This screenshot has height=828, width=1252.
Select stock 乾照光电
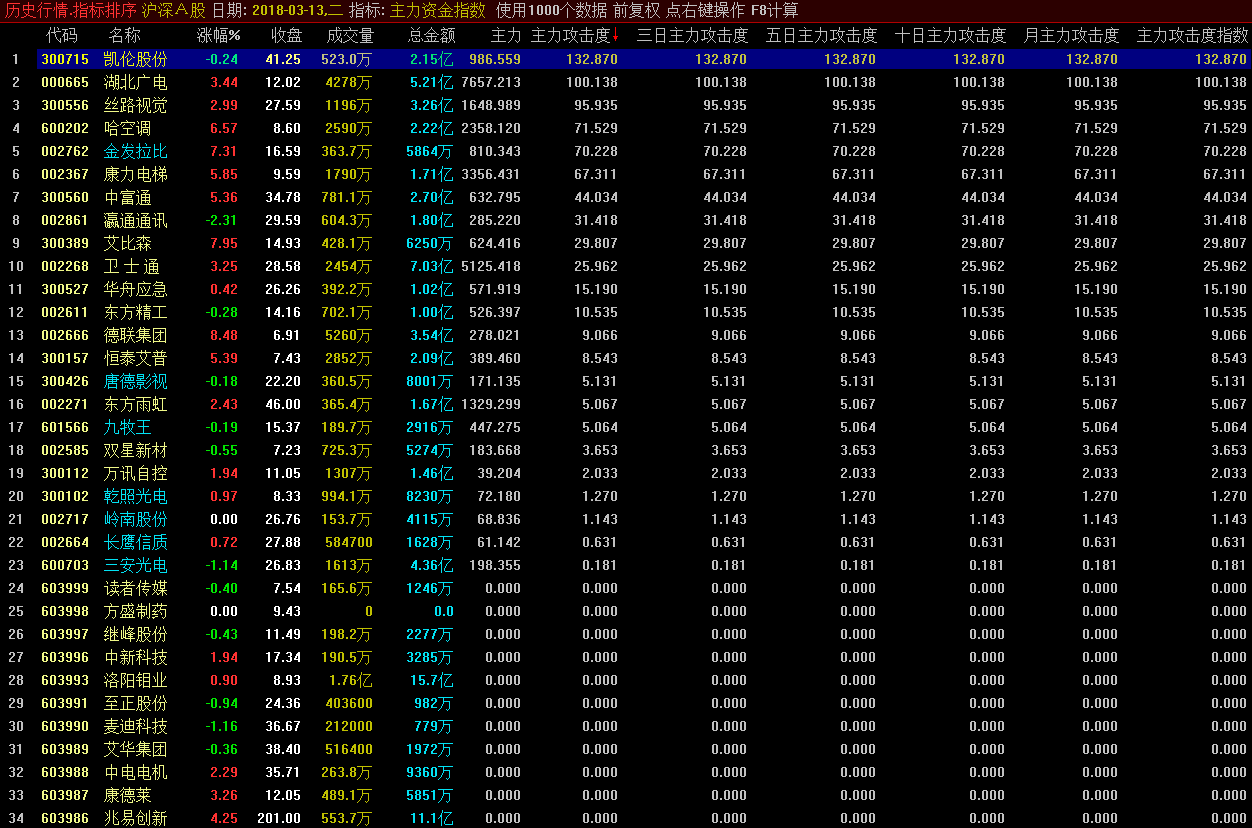point(136,496)
